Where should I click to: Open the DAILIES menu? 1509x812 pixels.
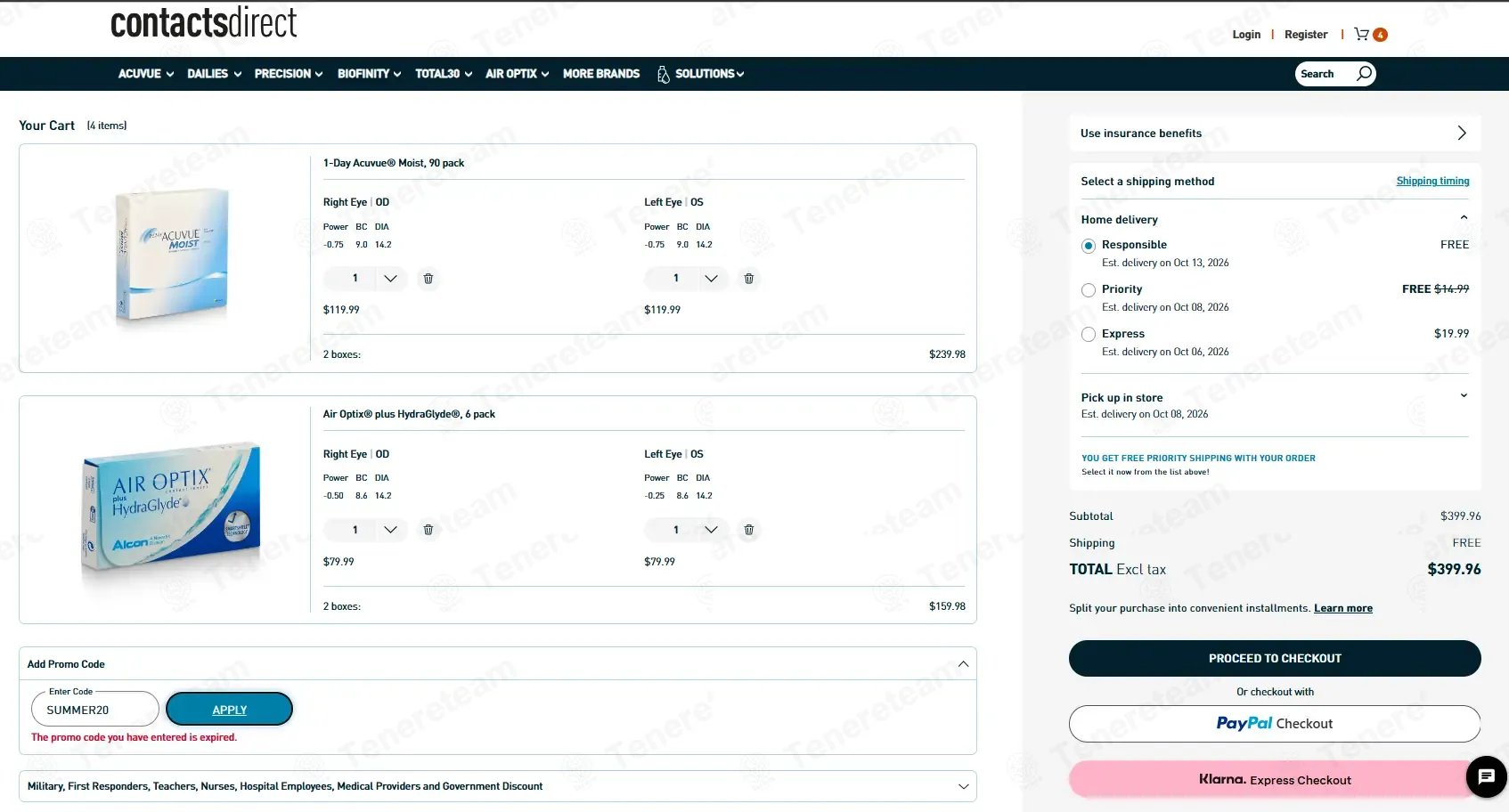coord(215,74)
